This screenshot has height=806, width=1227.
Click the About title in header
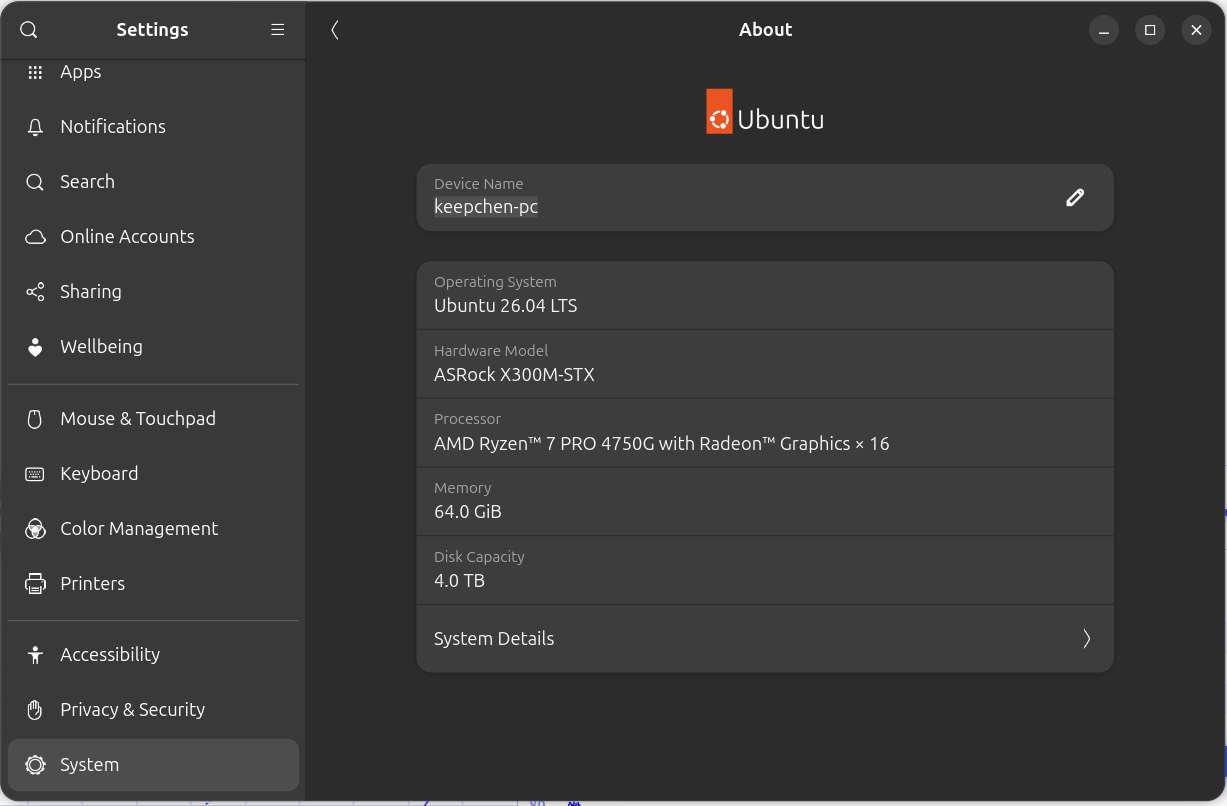[x=766, y=30]
